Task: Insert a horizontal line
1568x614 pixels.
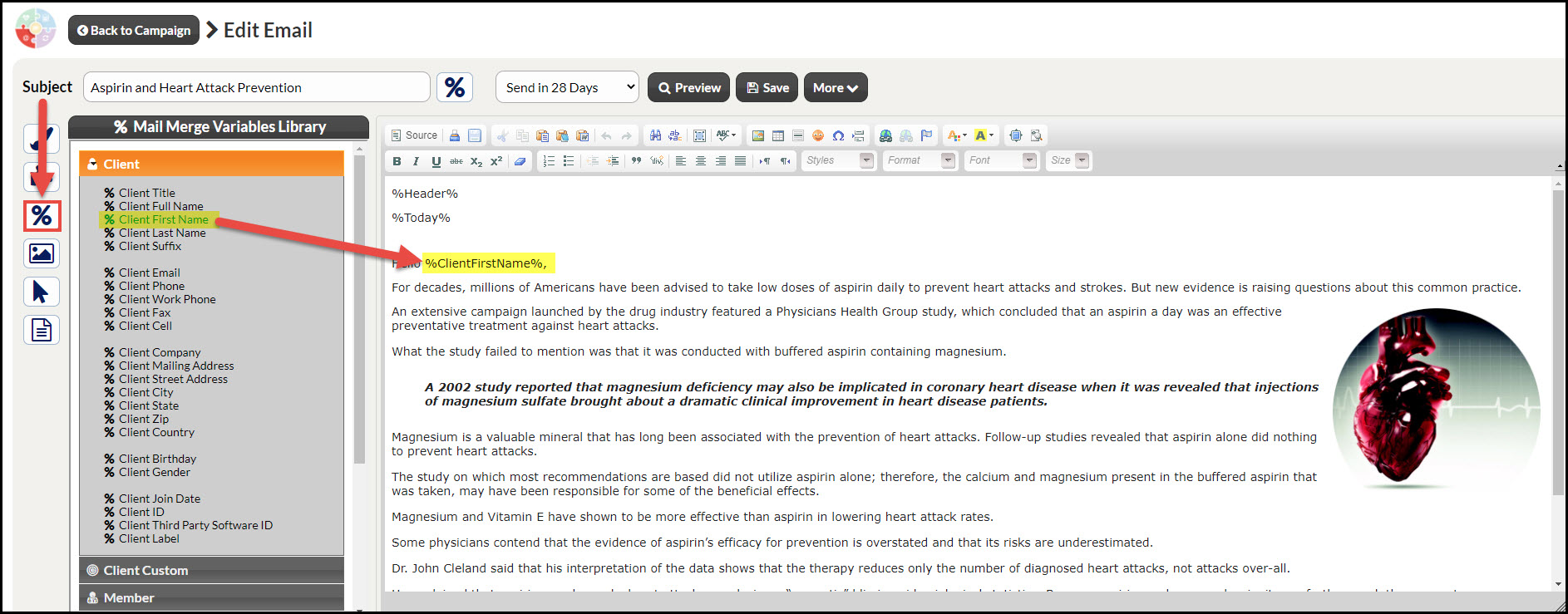Action: point(798,135)
